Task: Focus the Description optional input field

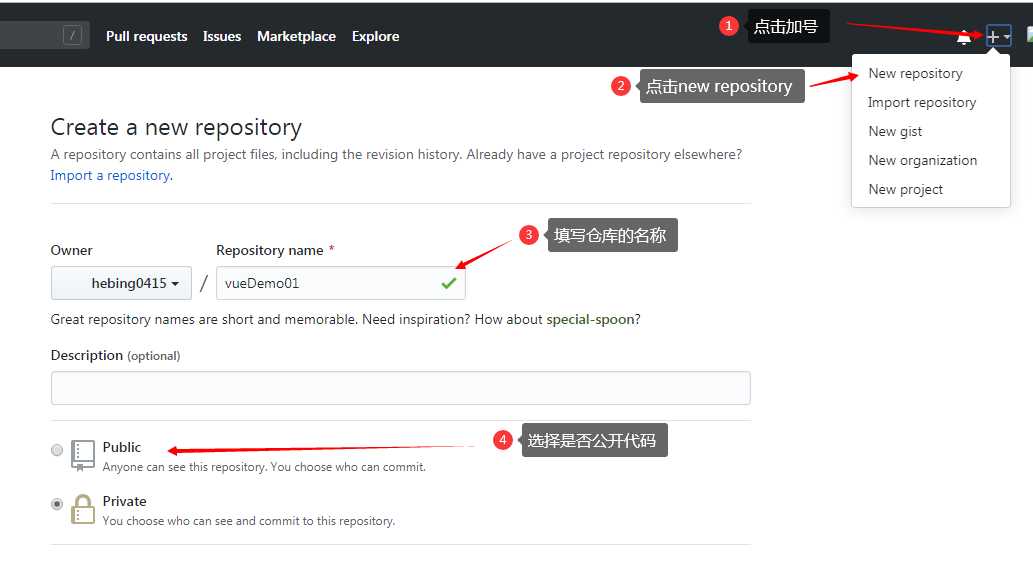Action: [x=401, y=388]
